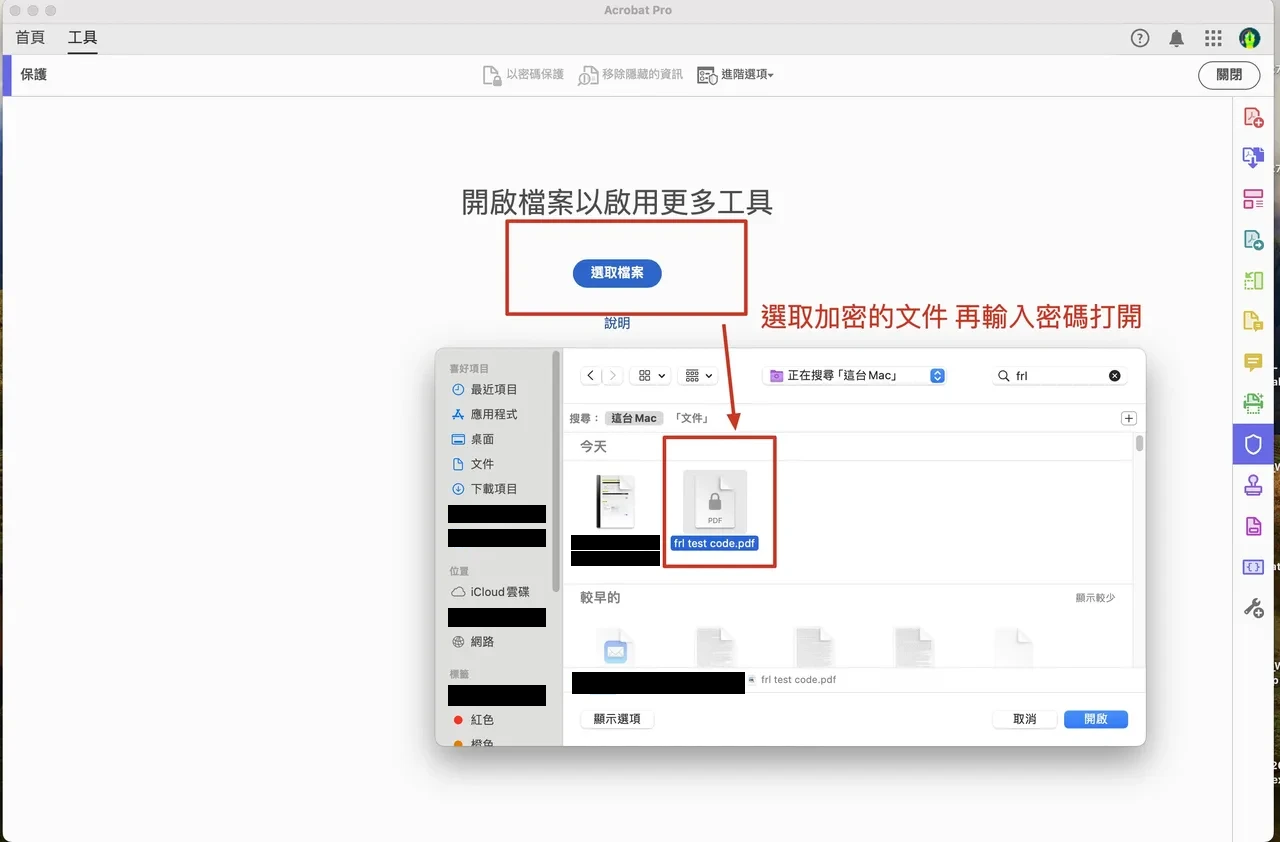1280x842 pixels.
Task: Open the icon view mode dropdown
Action: (652, 375)
